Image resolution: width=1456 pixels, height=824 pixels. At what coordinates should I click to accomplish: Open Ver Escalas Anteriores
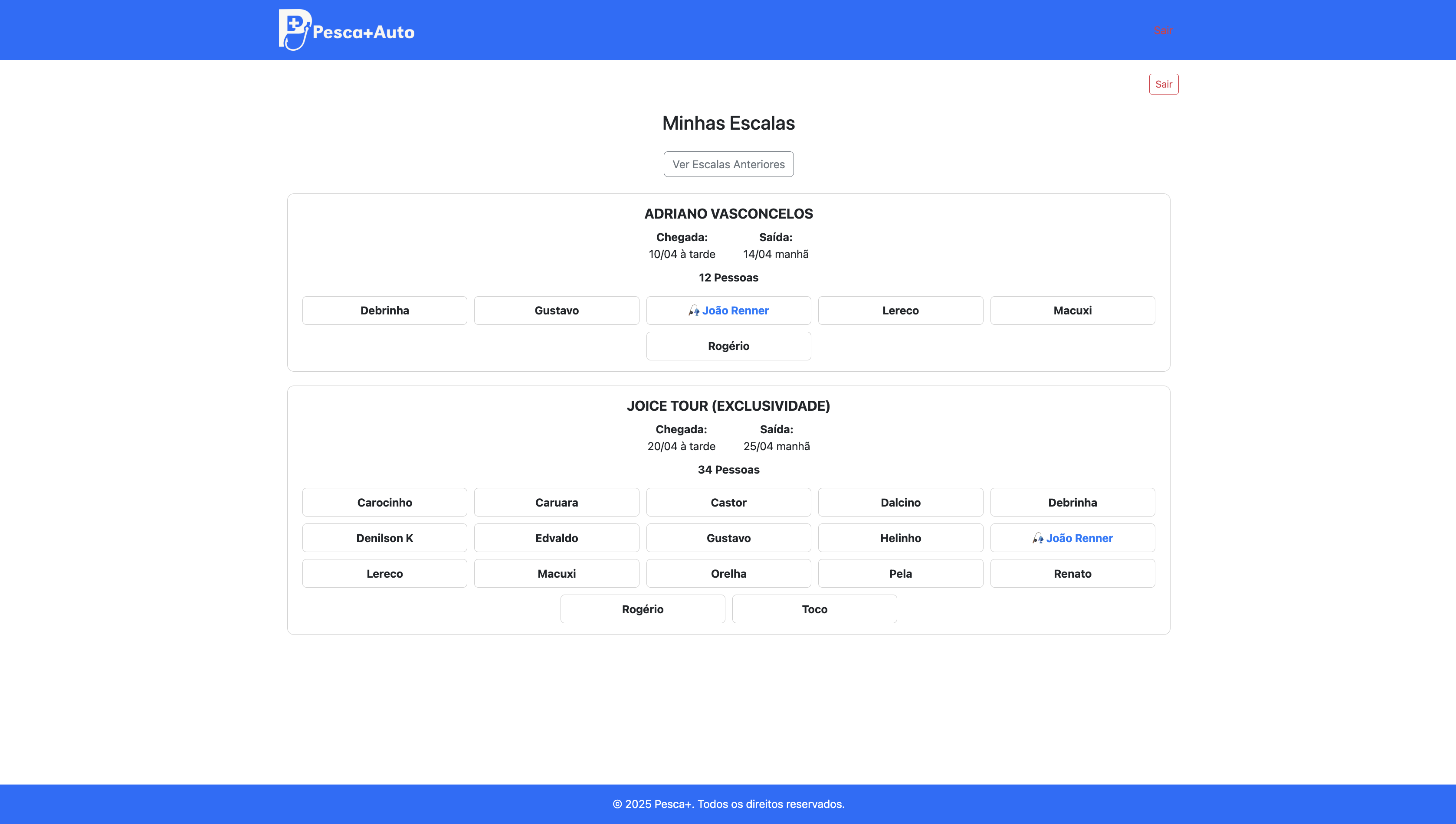tap(728, 164)
